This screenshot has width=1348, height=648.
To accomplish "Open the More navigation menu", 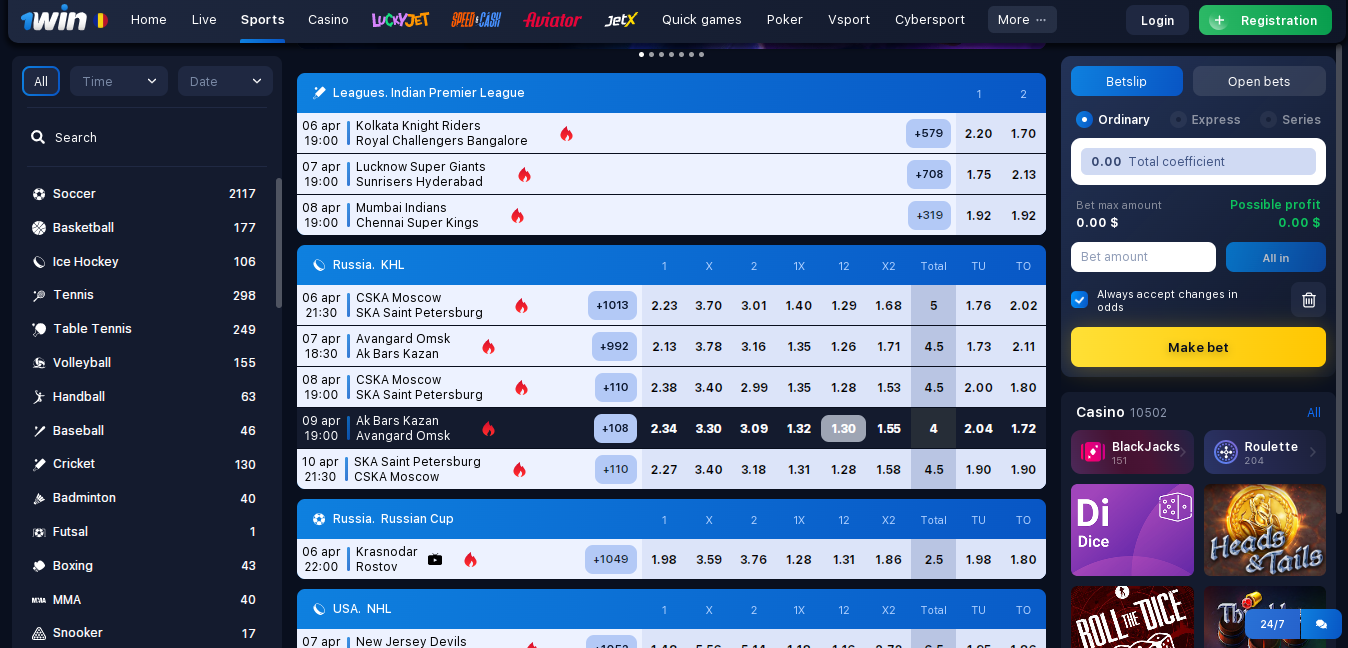I will [1022, 19].
